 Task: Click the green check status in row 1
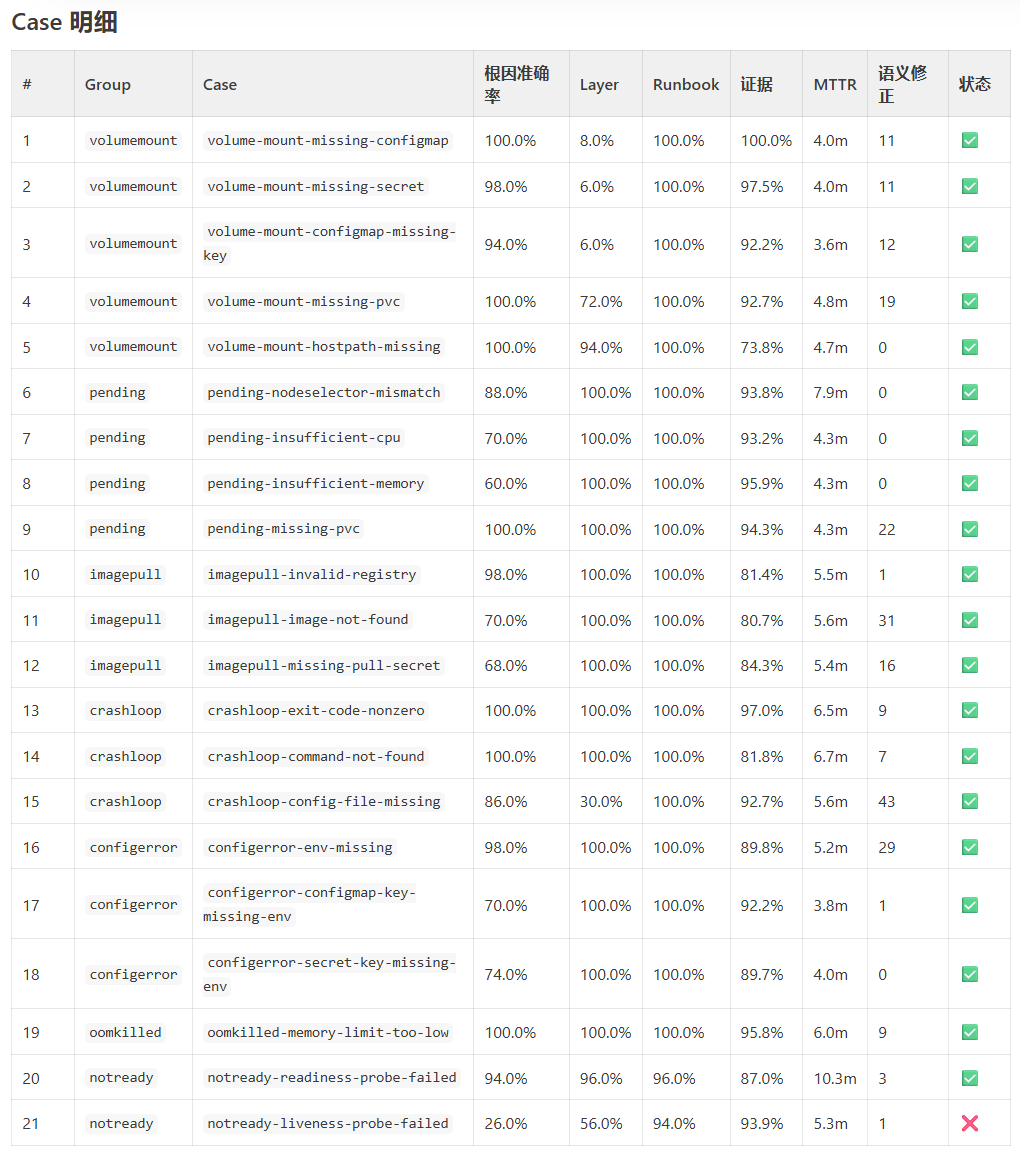tap(970, 141)
